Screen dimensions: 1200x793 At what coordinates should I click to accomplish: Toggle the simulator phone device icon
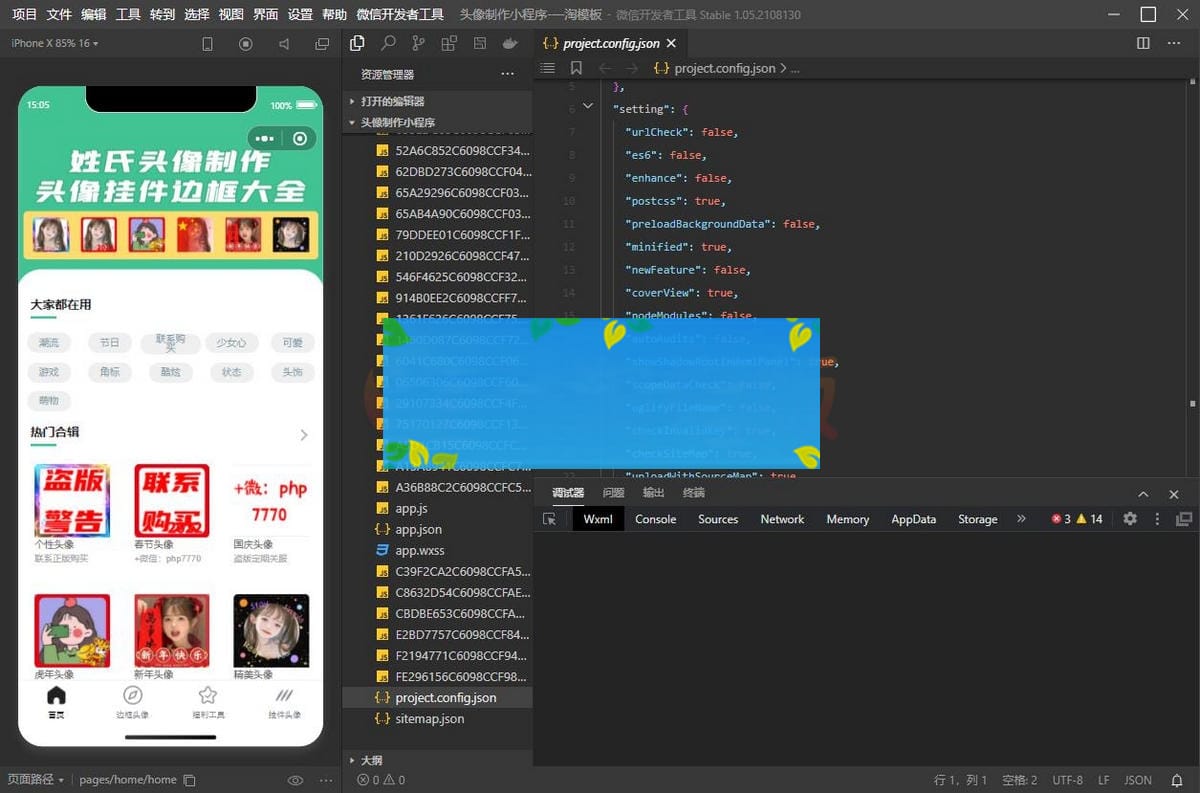208,44
